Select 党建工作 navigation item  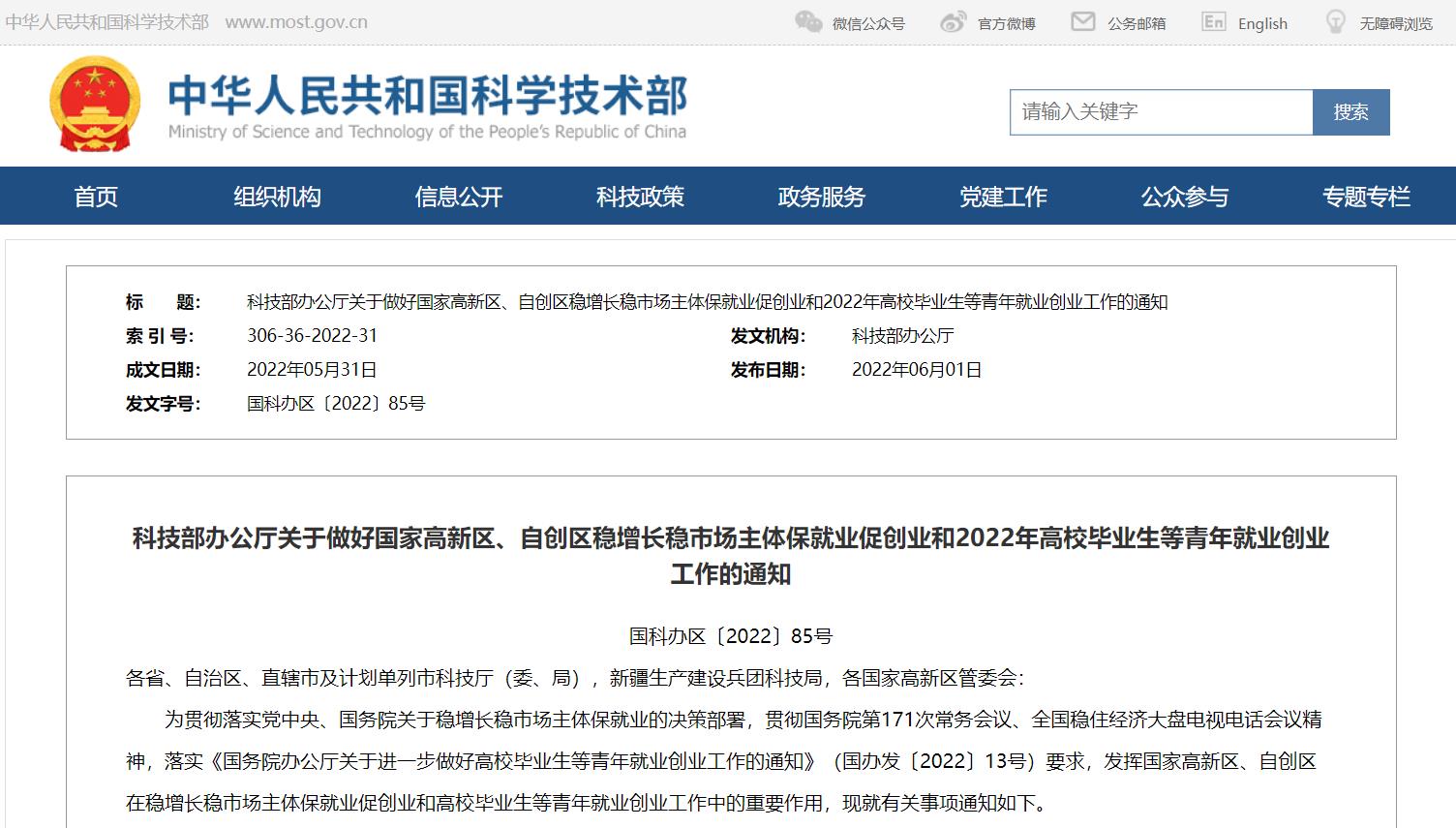click(1003, 197)
